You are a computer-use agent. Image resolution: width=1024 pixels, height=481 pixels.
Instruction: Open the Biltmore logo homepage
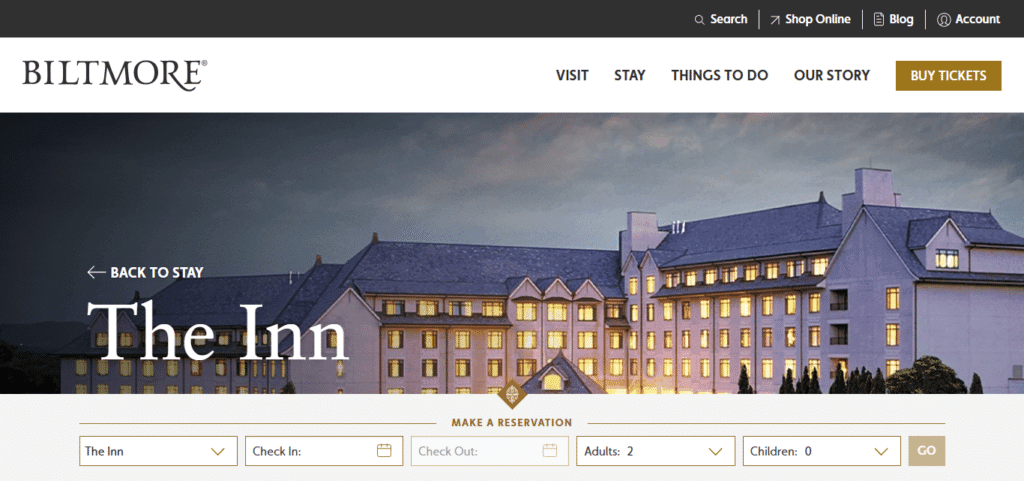click(115, 75)
